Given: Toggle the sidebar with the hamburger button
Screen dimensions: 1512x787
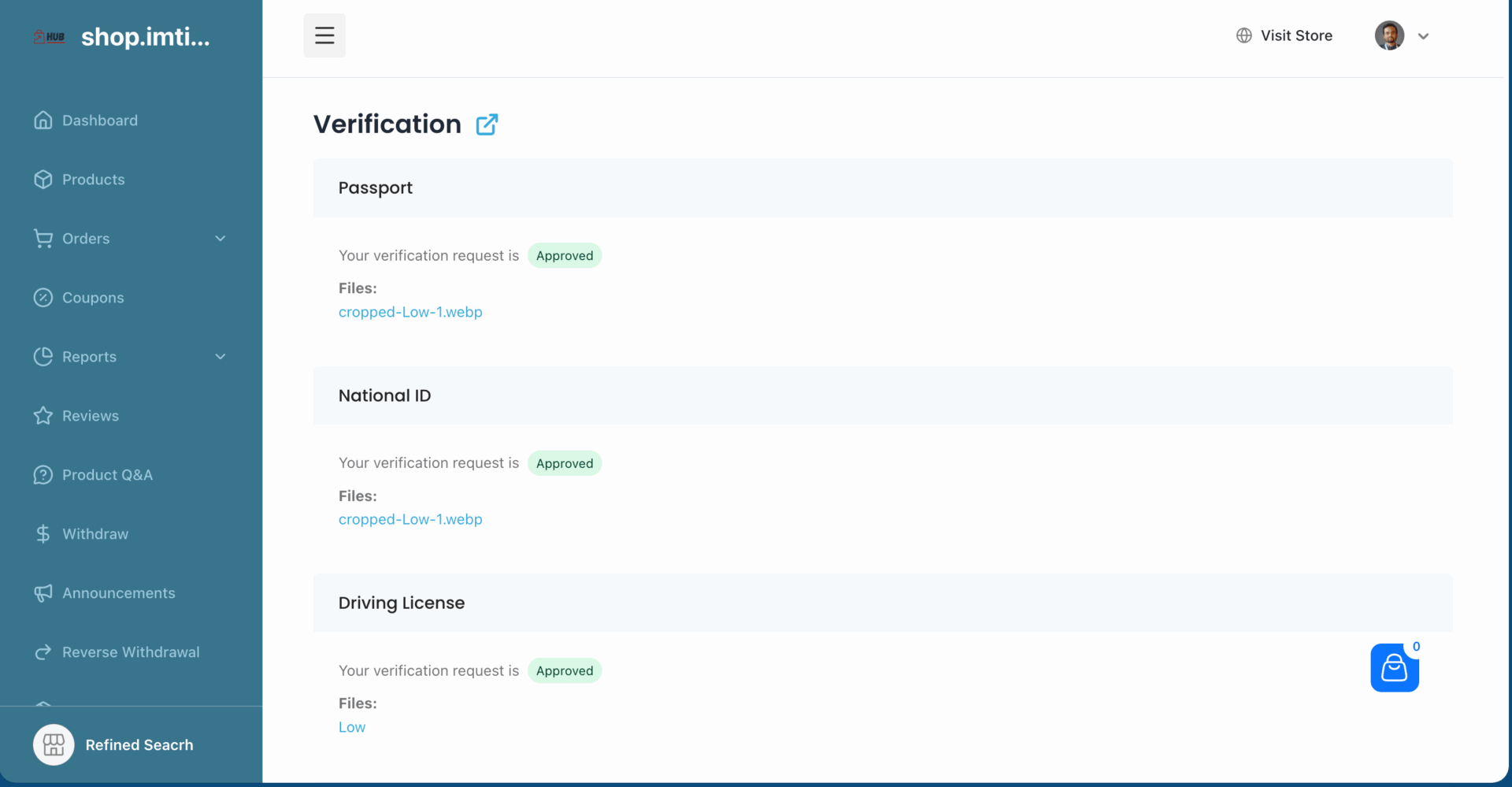Looking at the screenshot, I should 324,35.
